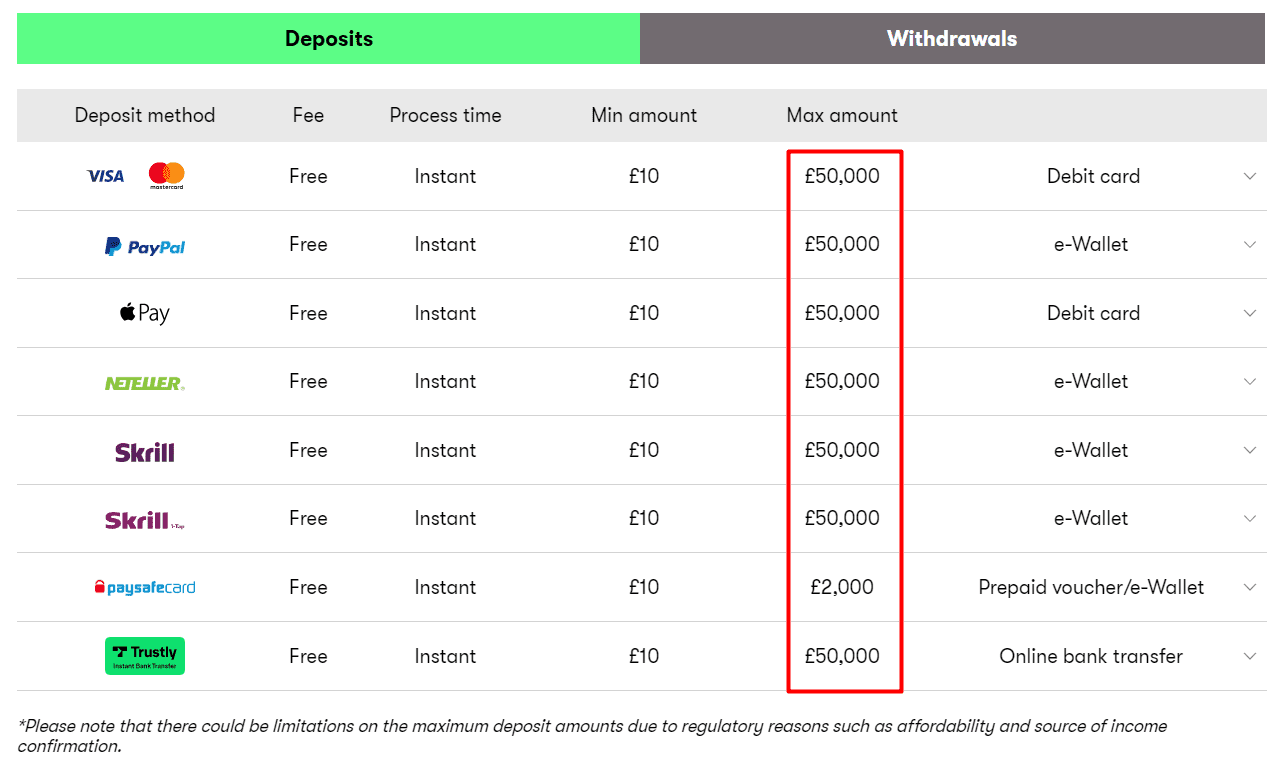Click the Neteller logo
This screenshot has width=1280, height=765.
tap(145, 382)
